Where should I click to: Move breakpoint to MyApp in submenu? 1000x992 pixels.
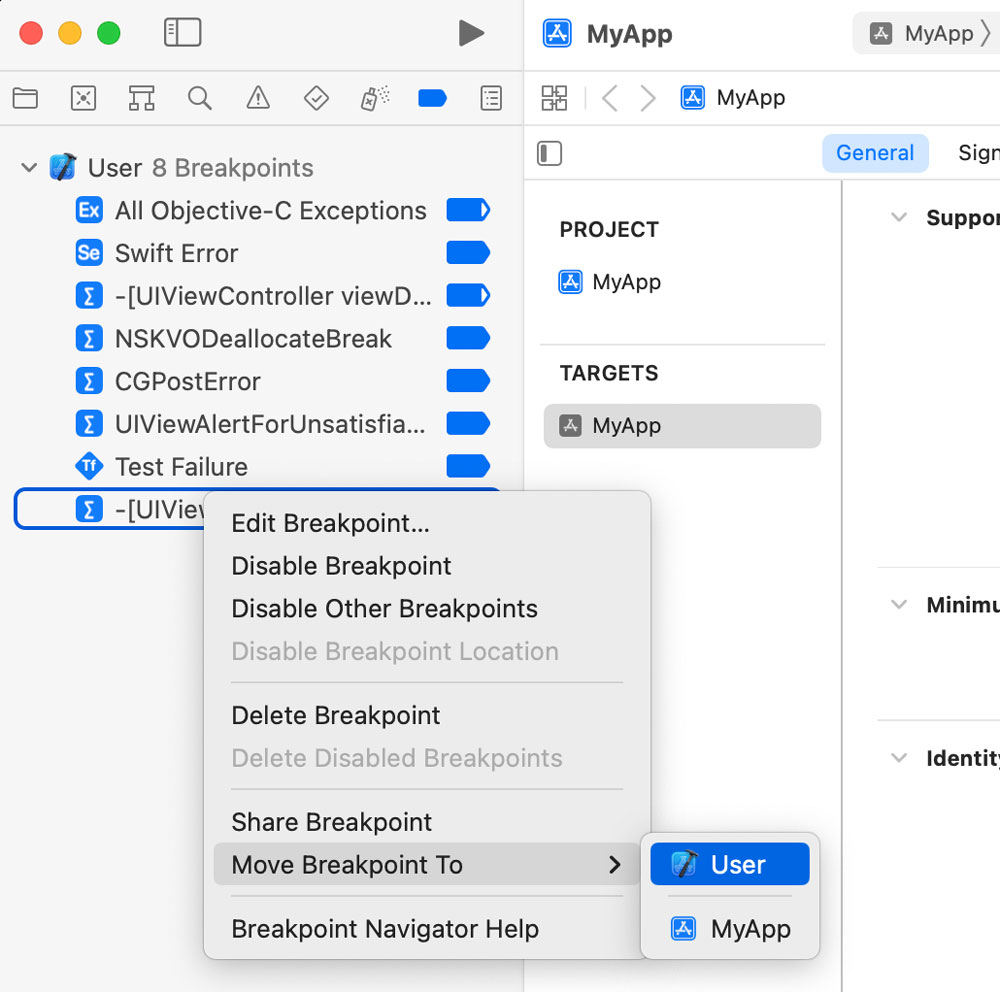pos(730,928)
